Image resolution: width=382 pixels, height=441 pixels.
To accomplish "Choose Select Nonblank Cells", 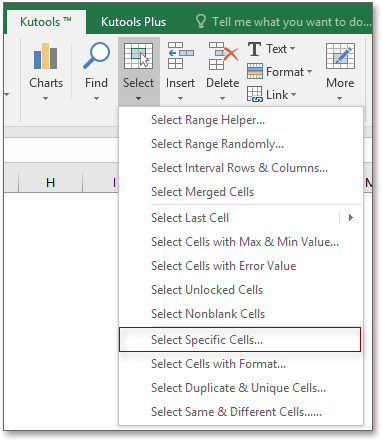I will 241,314.
